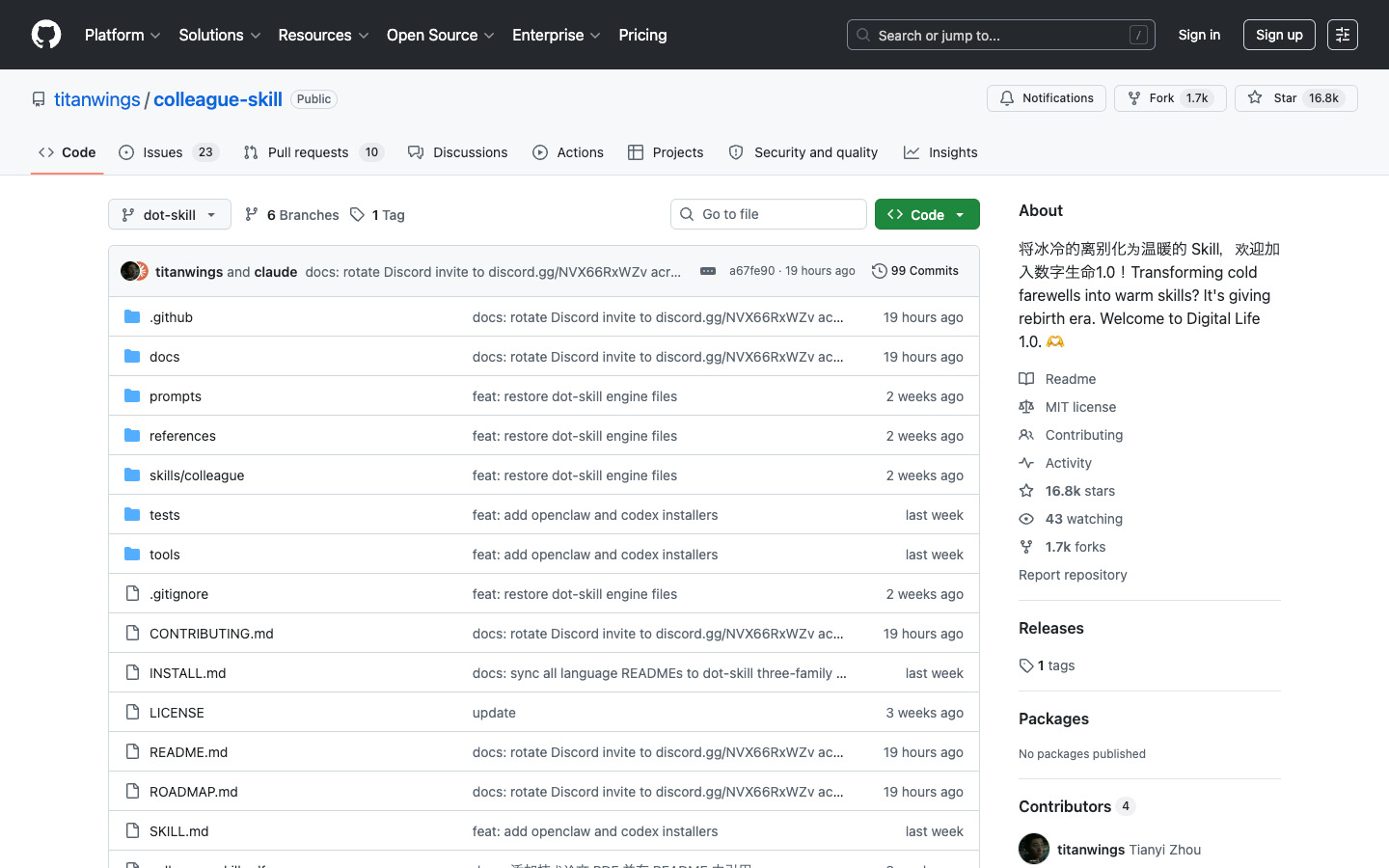Click the Sign in link
1389x868 pixels.
(x=1199, y=35)
